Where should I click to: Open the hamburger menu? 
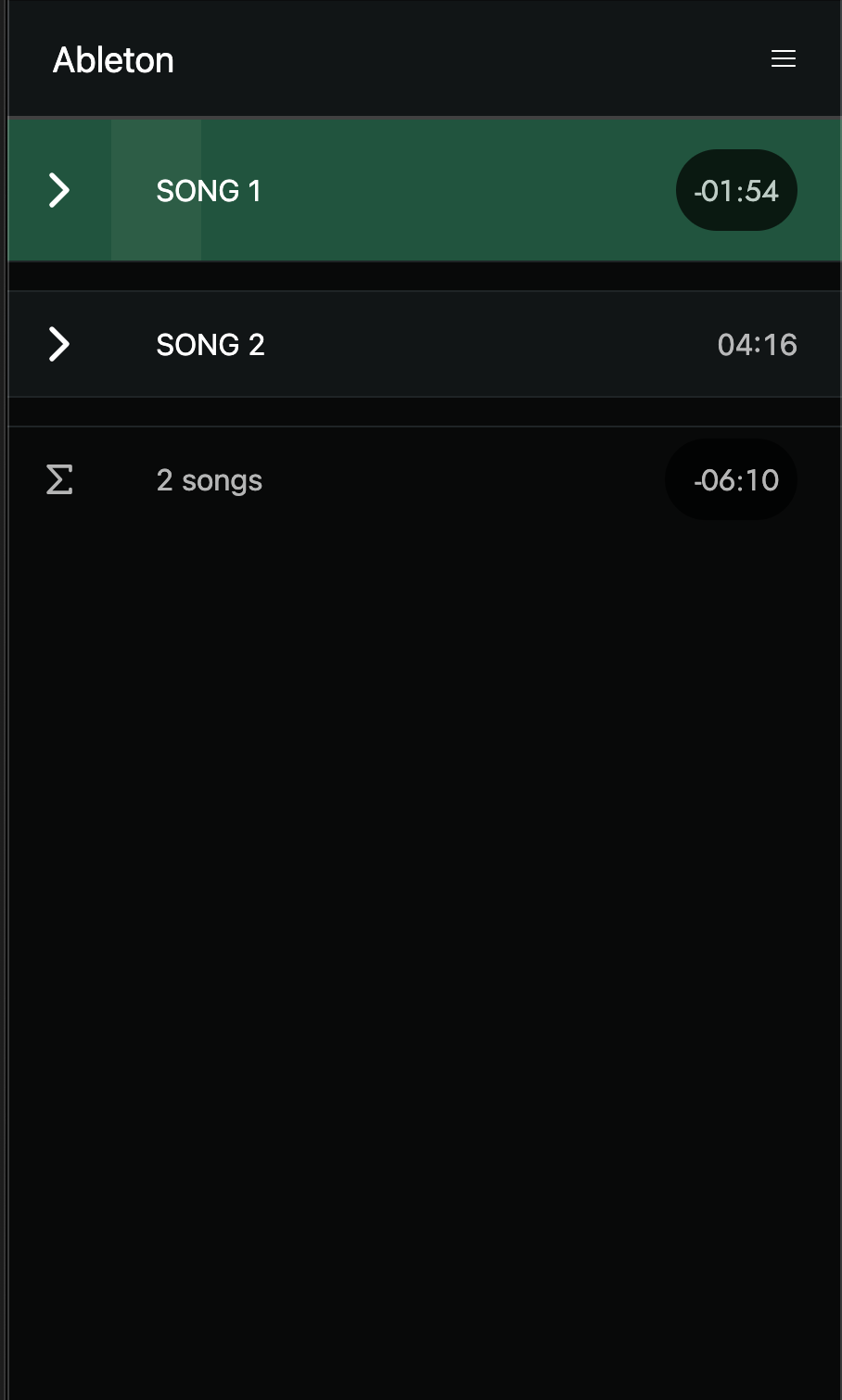tap(784, 59)
